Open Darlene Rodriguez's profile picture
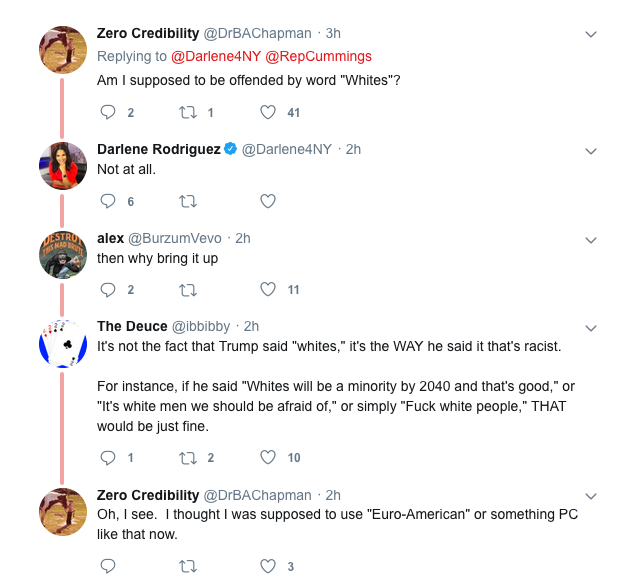Image resolution: width=634 pixels, height=578 pixels. pos(61,165)
